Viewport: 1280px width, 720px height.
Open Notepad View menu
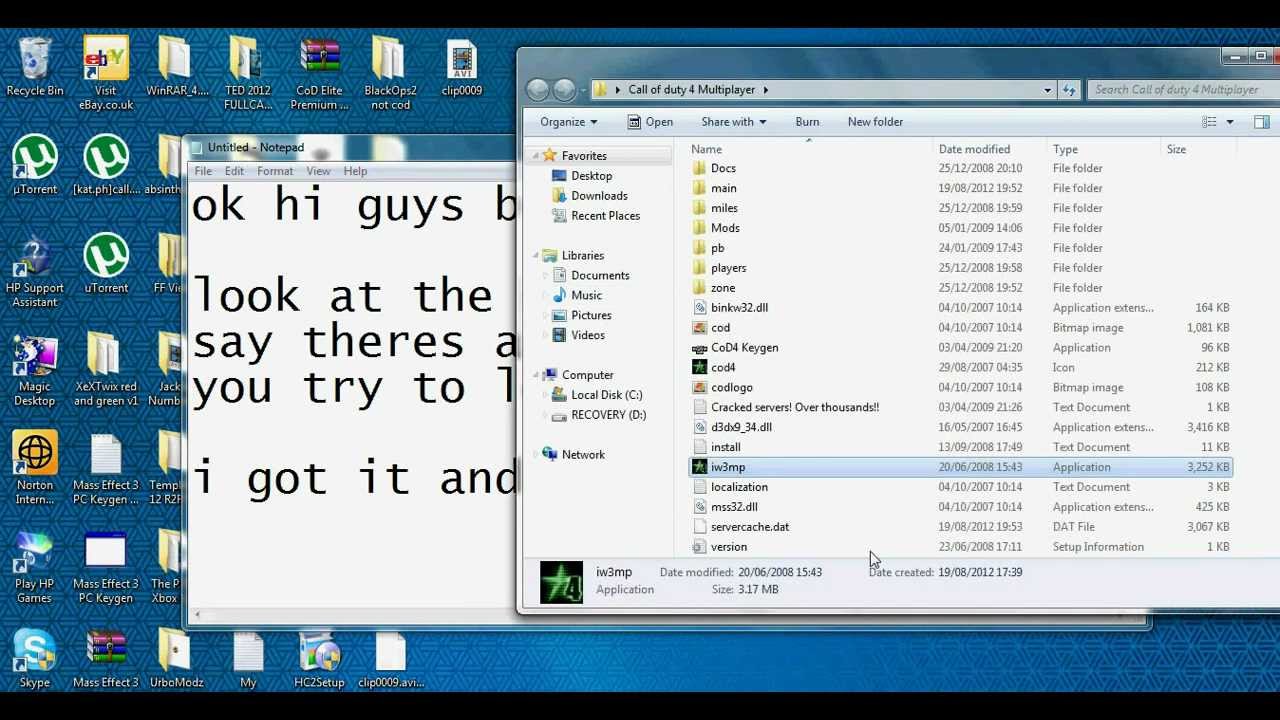pyautogui.click(x=318, y=171)
